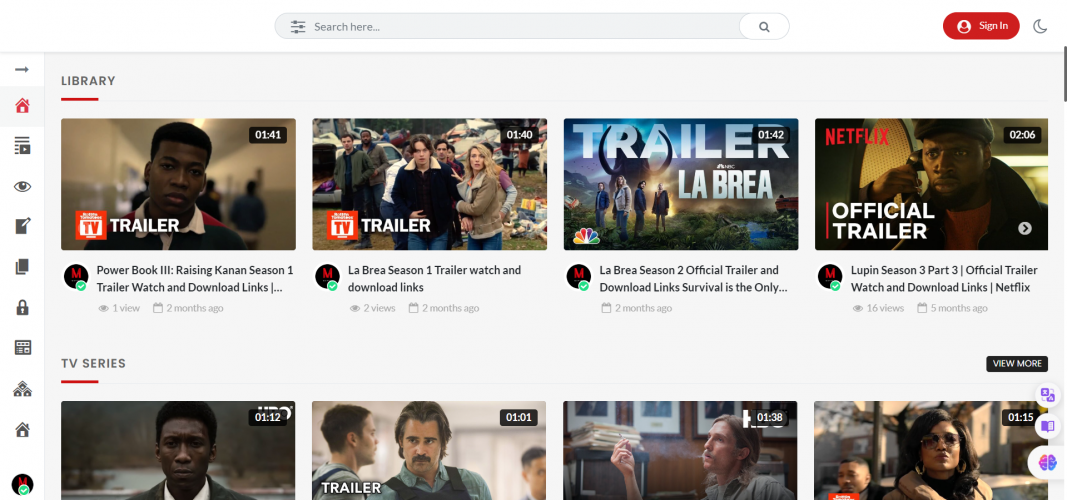Click the stacked pages icon in sidebar
Screen dimensions: 1067x500
pyautogui.click(x=22, y=267)
